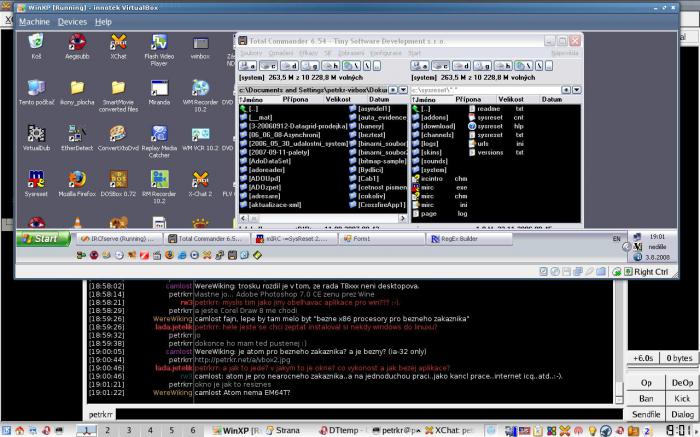
Task: Launch DOSBox 0.72 from the desktop
Action: point(118,184)
